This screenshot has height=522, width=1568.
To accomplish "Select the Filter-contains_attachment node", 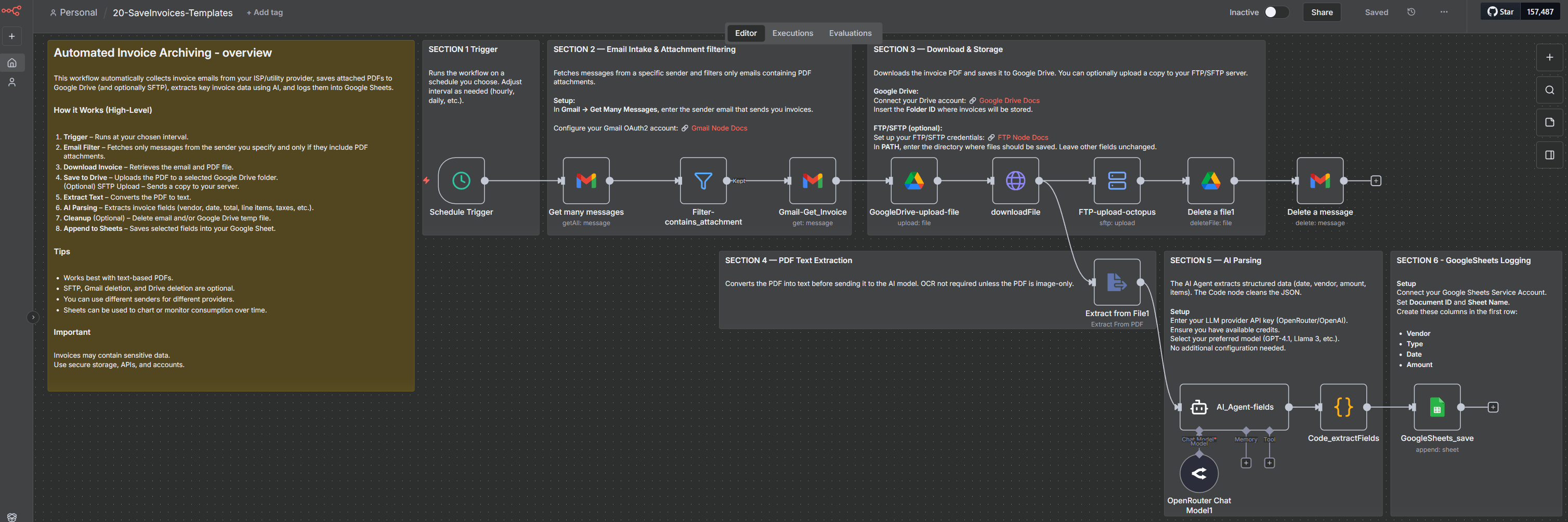I will pyautogui.click(x=702, y=181).
